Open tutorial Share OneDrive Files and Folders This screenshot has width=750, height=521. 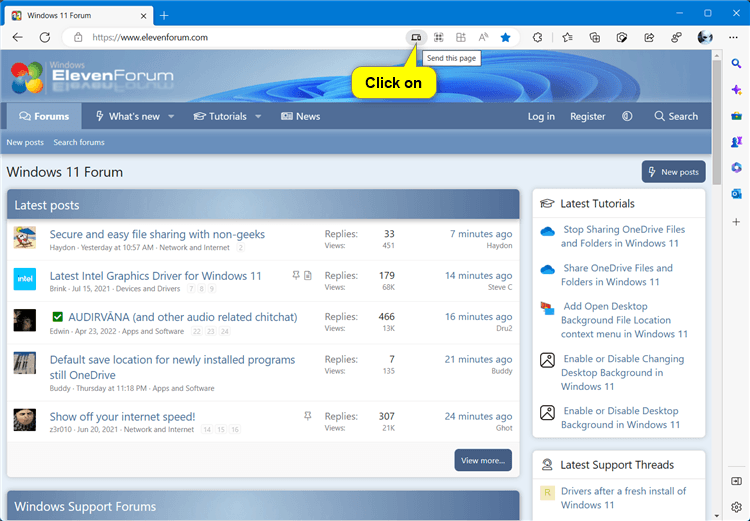(617, 275)
